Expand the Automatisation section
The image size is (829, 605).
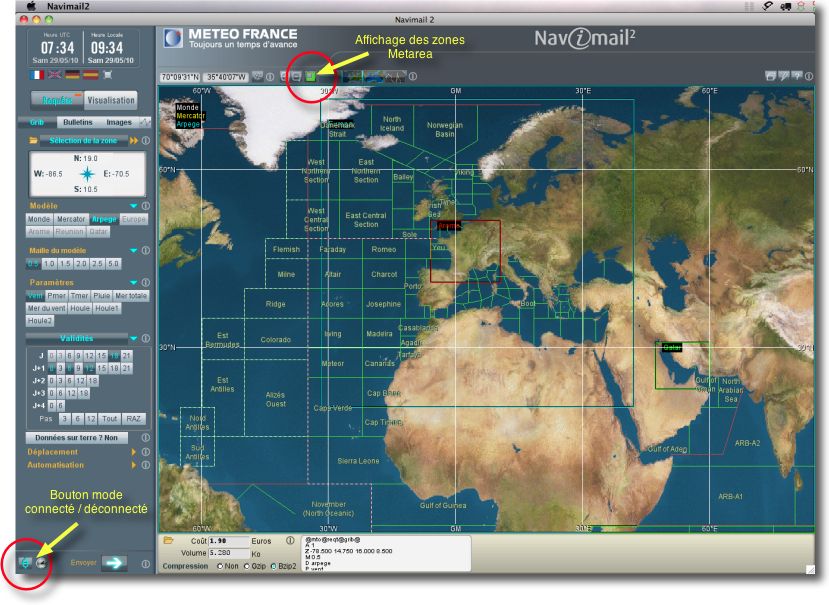(134, 465)
